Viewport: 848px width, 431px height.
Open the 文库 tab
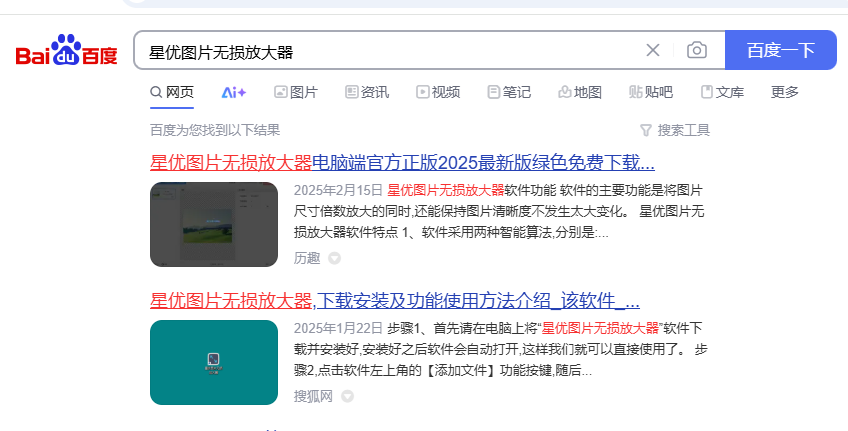pos(722,92)
